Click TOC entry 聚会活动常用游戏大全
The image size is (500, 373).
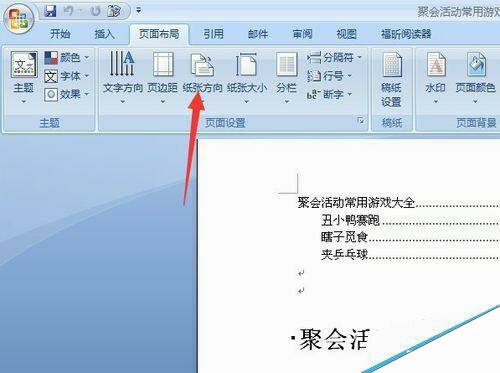point(356,202)
